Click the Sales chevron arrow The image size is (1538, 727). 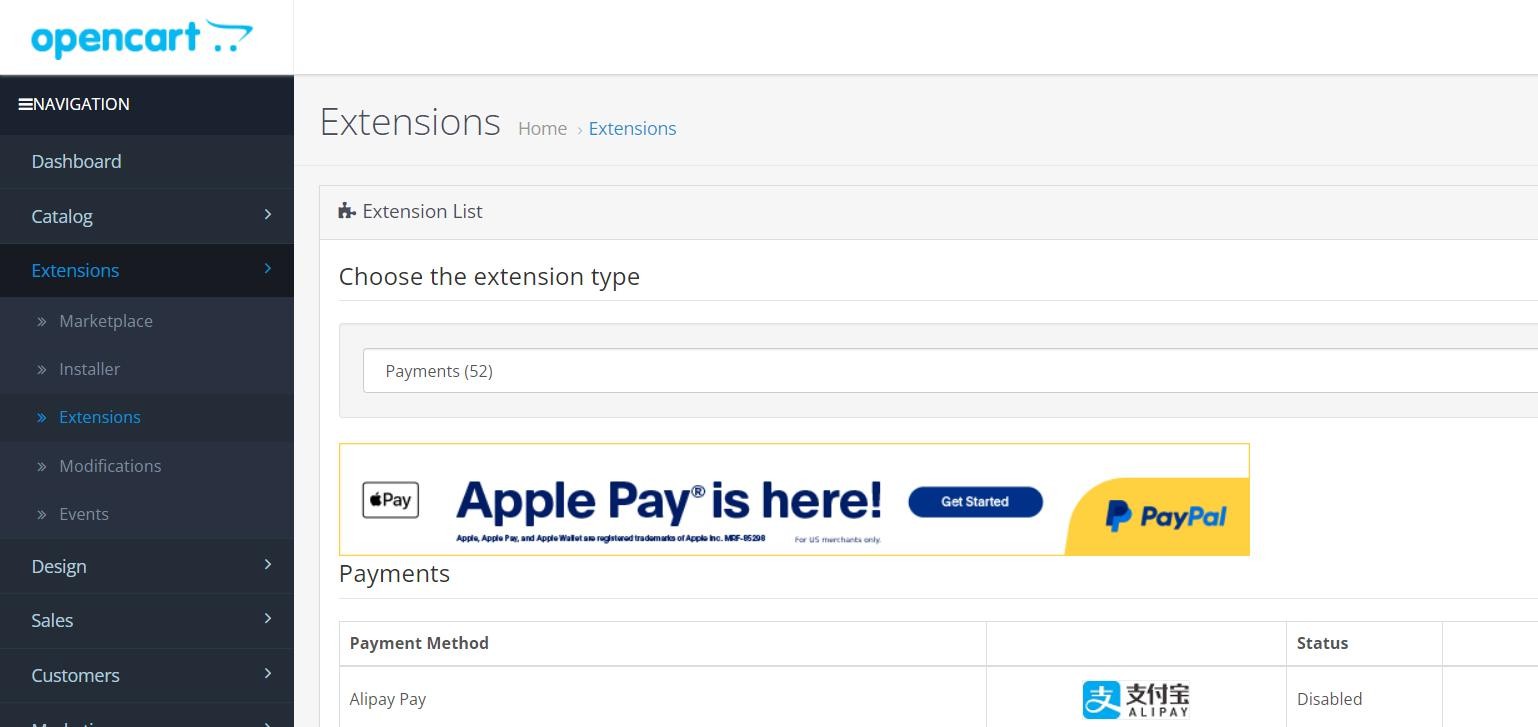coord(267,619)
